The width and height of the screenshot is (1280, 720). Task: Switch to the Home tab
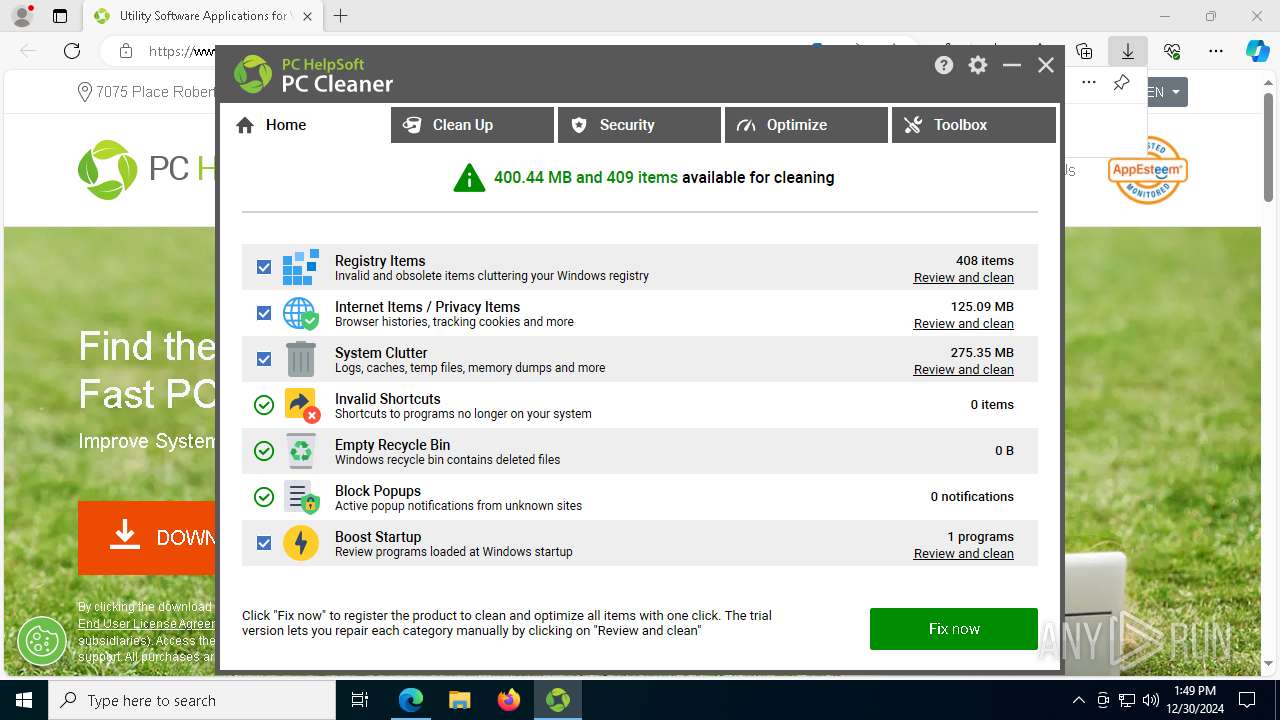pyautogui.click(x=304, y=125)
